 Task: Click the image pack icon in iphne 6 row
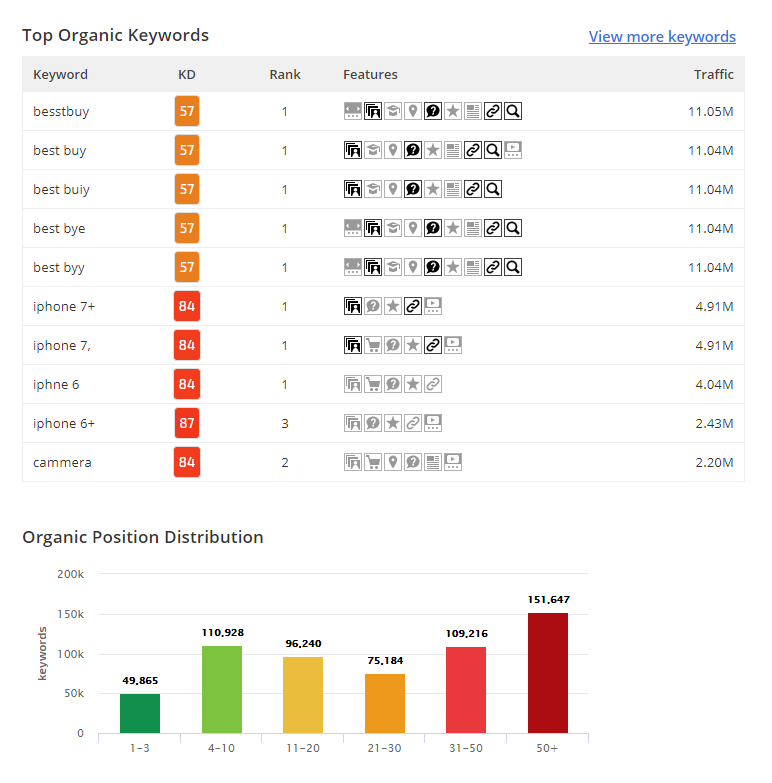353,385
